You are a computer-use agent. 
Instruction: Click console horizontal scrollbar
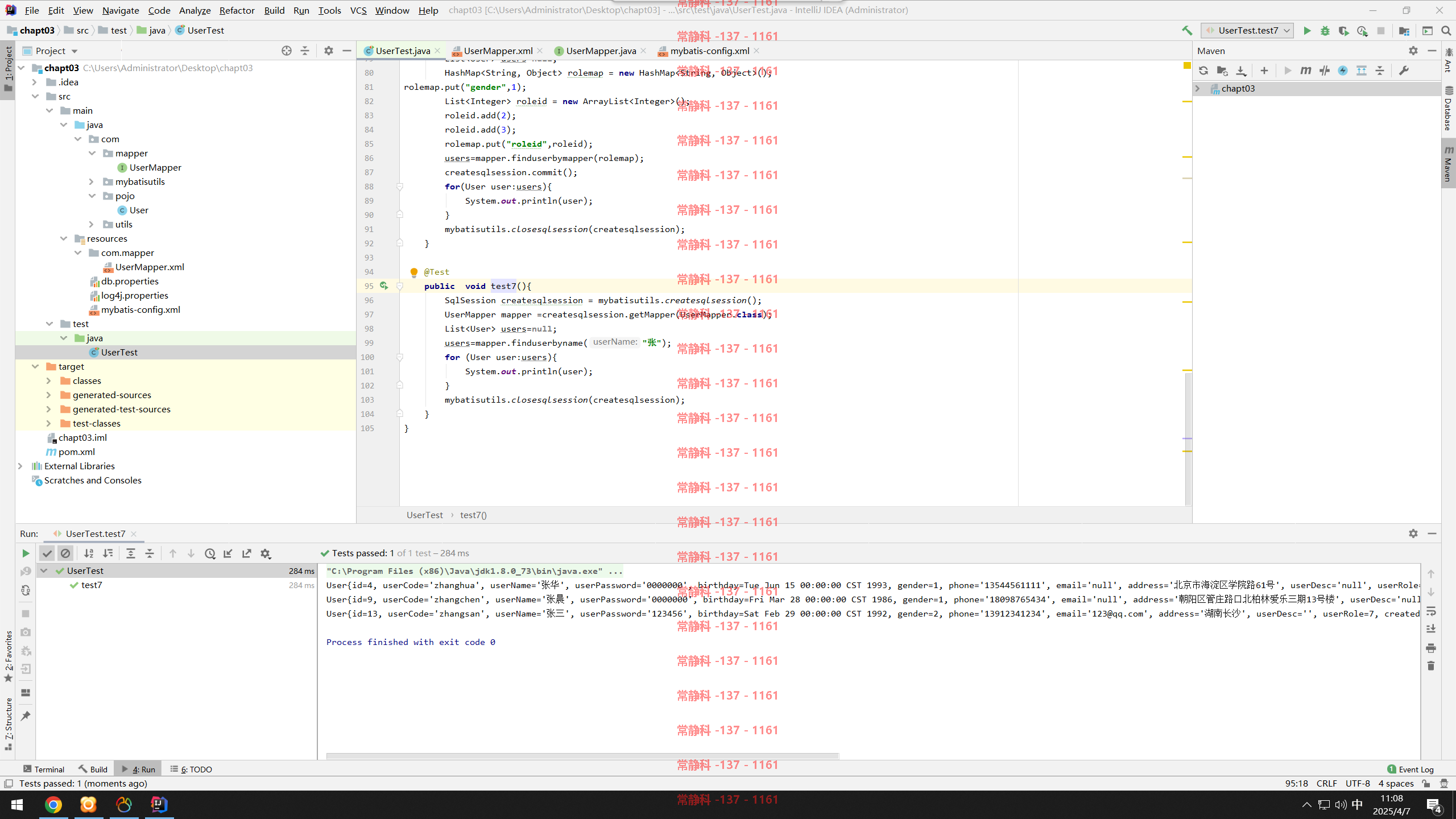coord(582,756)
